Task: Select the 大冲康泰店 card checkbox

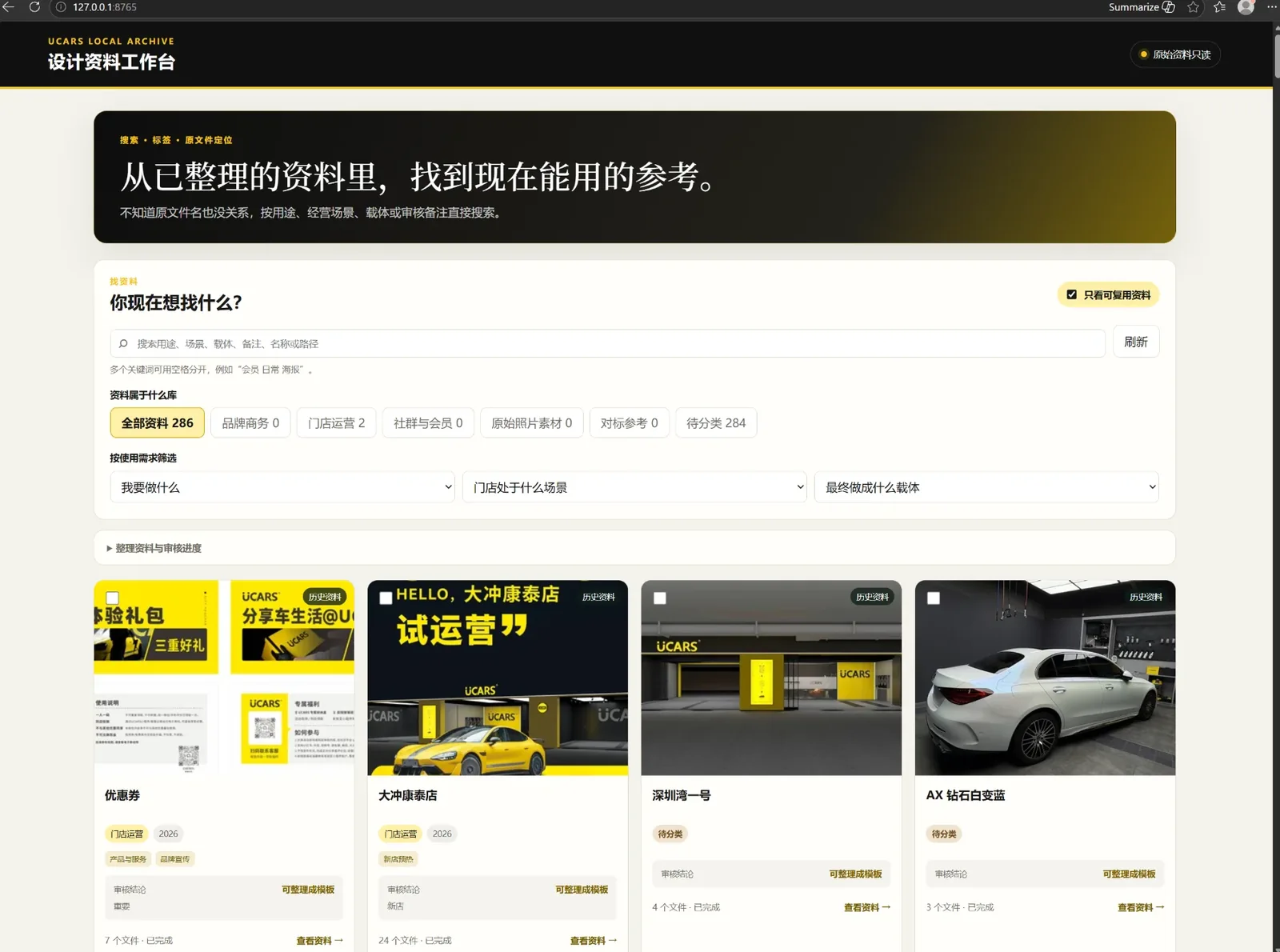Action: 386,598
